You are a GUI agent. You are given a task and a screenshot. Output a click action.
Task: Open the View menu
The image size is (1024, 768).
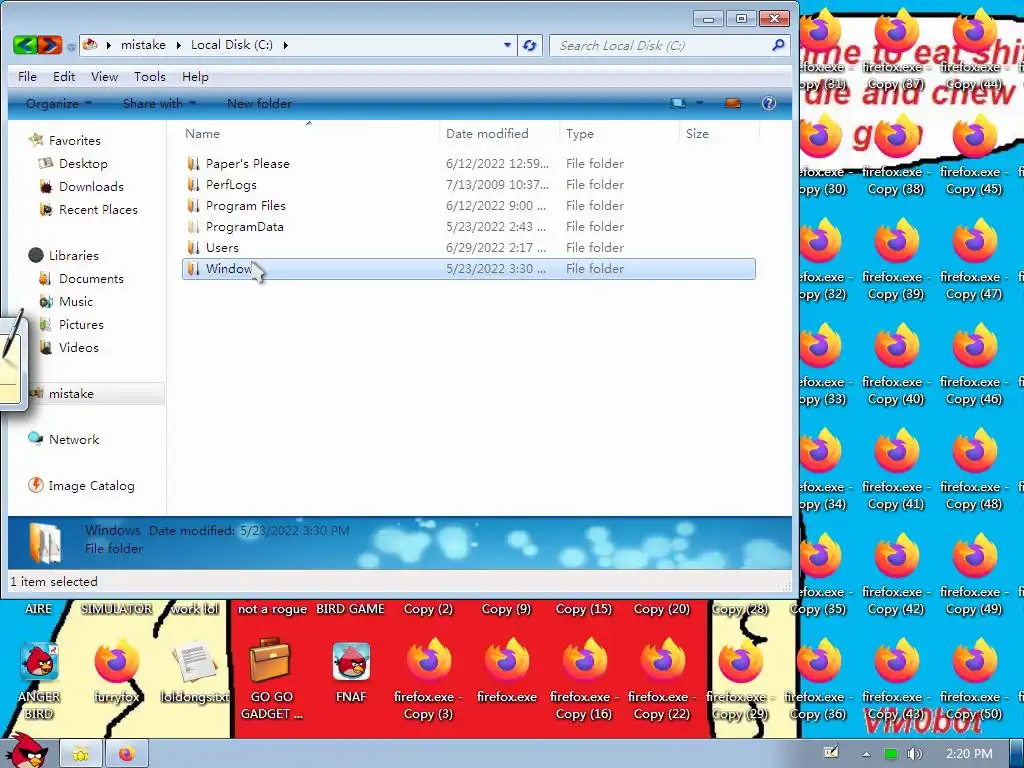tap(104, 76)
